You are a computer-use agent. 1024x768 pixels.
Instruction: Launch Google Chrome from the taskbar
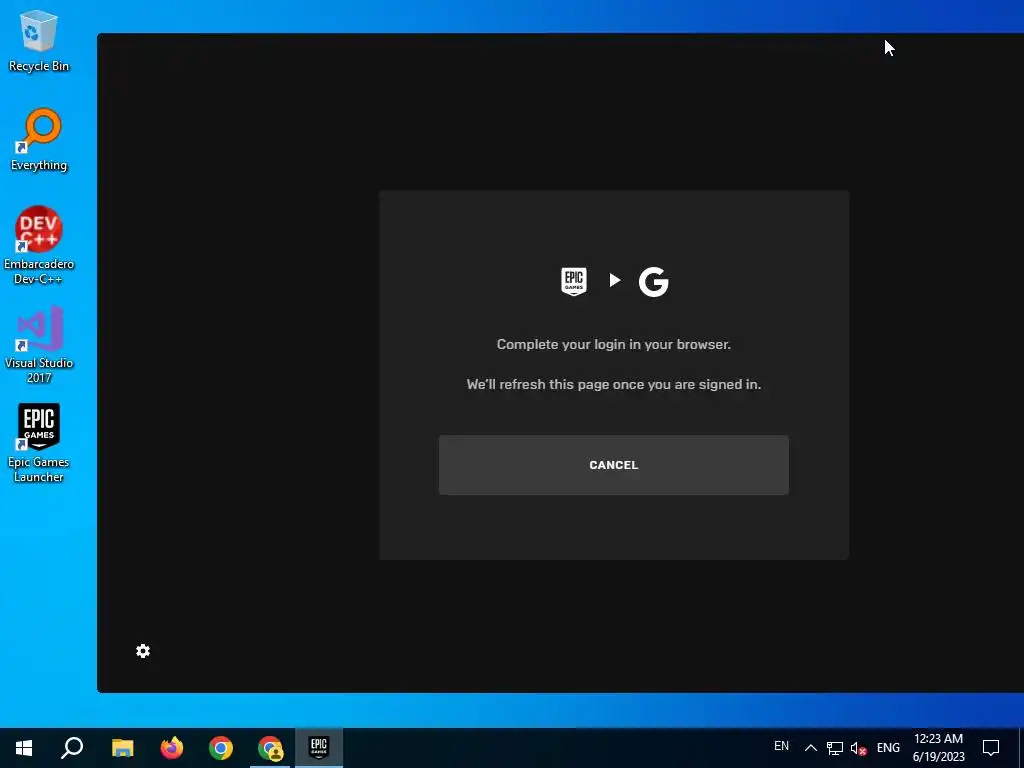tap(221, 748)
